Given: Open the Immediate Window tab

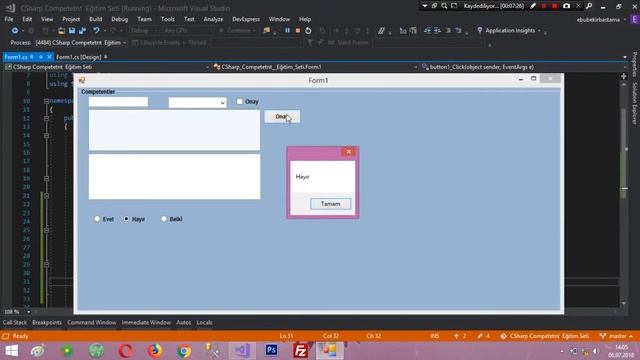Looking at the screenshot, I should [146, 322].
